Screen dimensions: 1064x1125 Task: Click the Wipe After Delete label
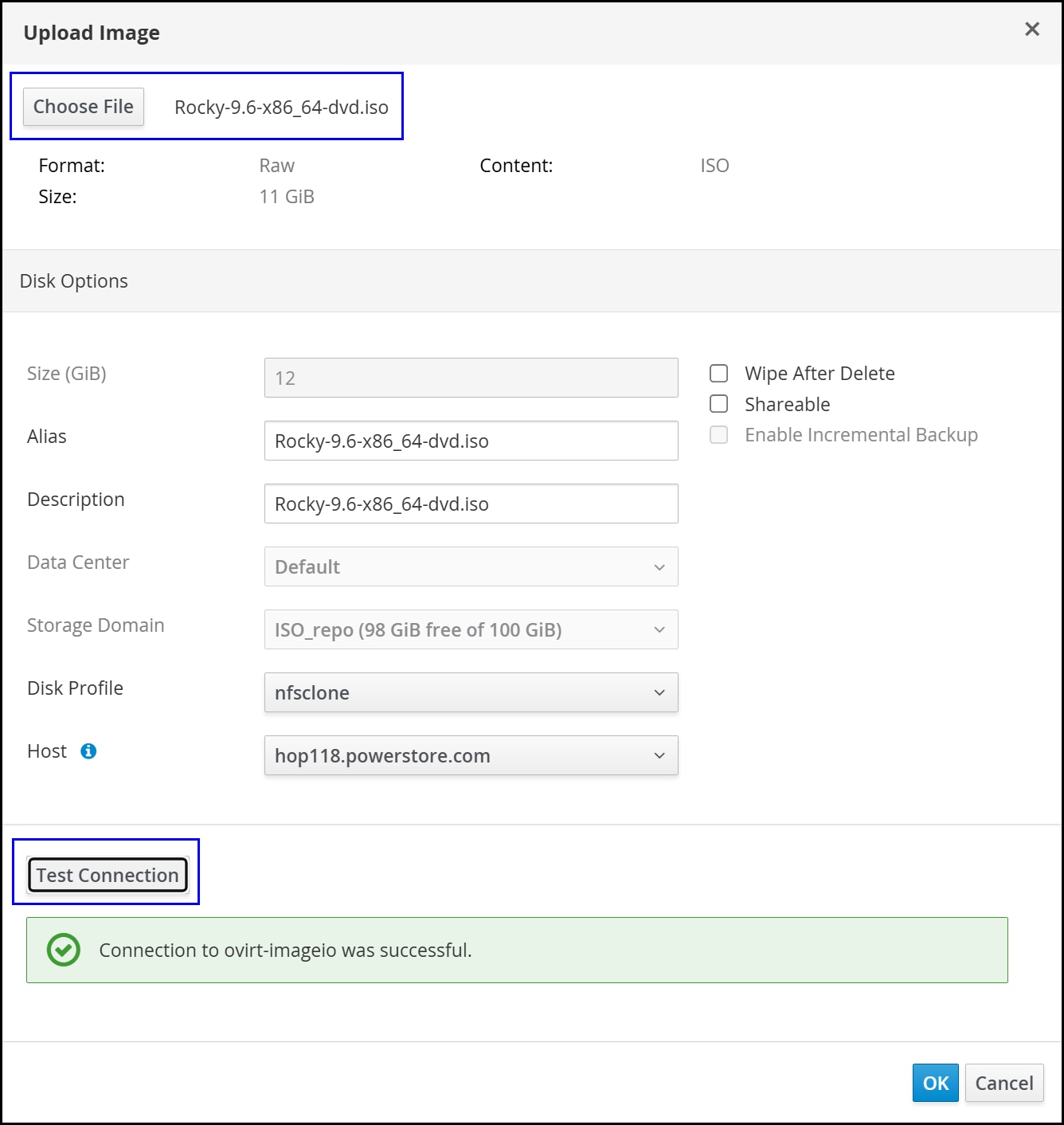tap(820, 374)
